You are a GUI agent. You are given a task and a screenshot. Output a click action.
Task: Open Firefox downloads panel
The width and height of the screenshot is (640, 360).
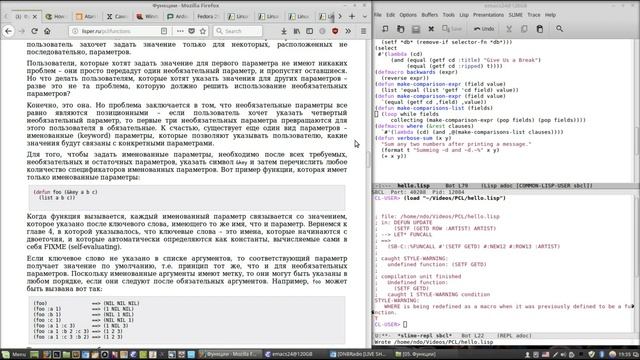[x=284, y=31]
